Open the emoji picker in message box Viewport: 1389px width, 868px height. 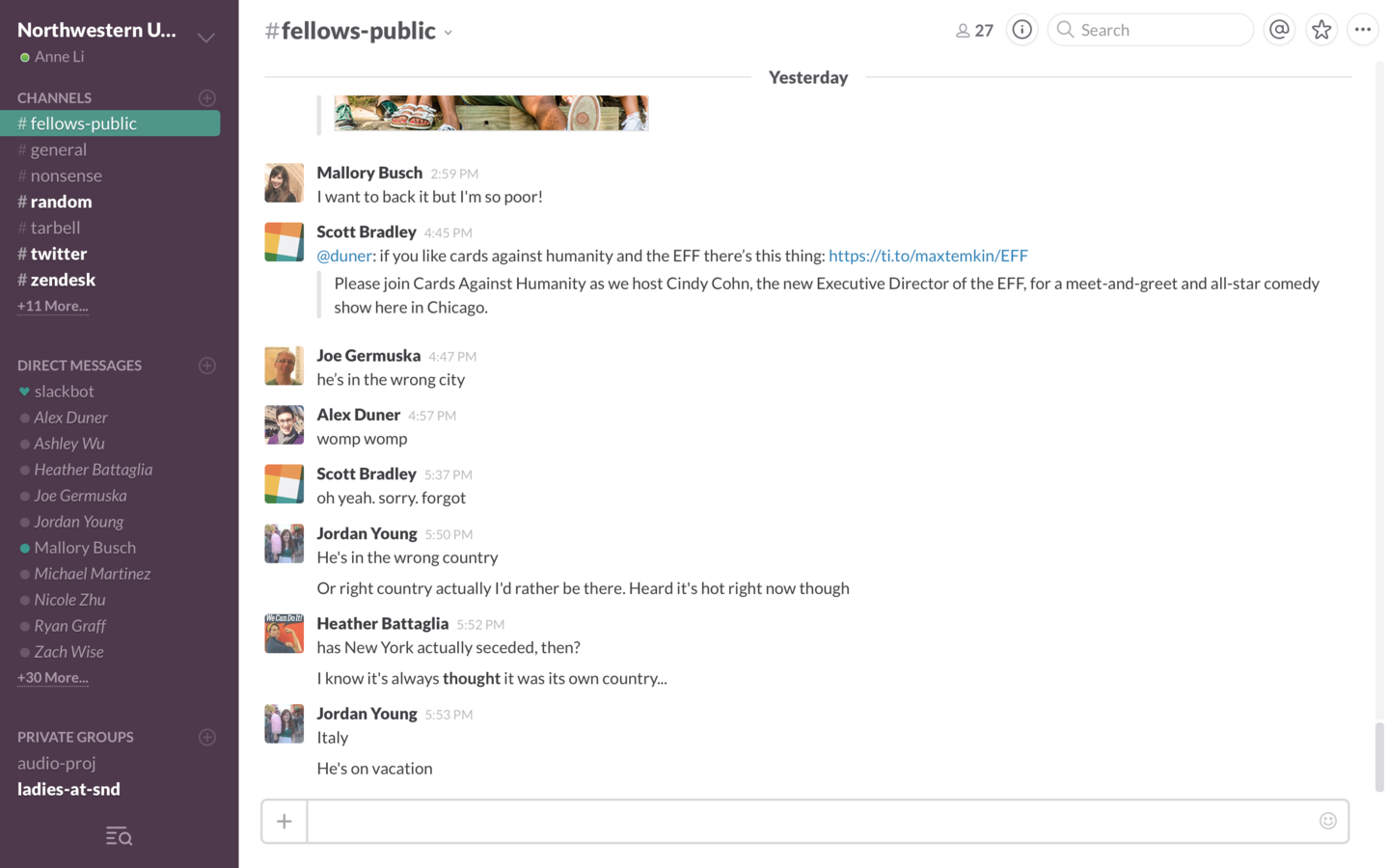tap(1327, 821)
